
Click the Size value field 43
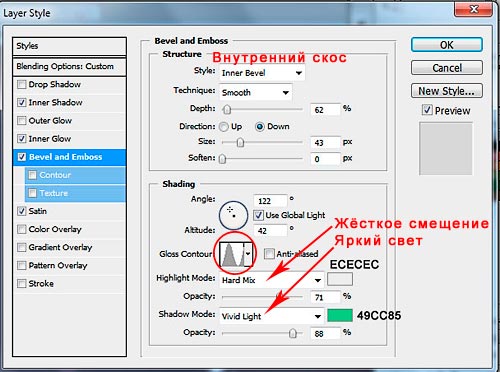tap(325, 143)
